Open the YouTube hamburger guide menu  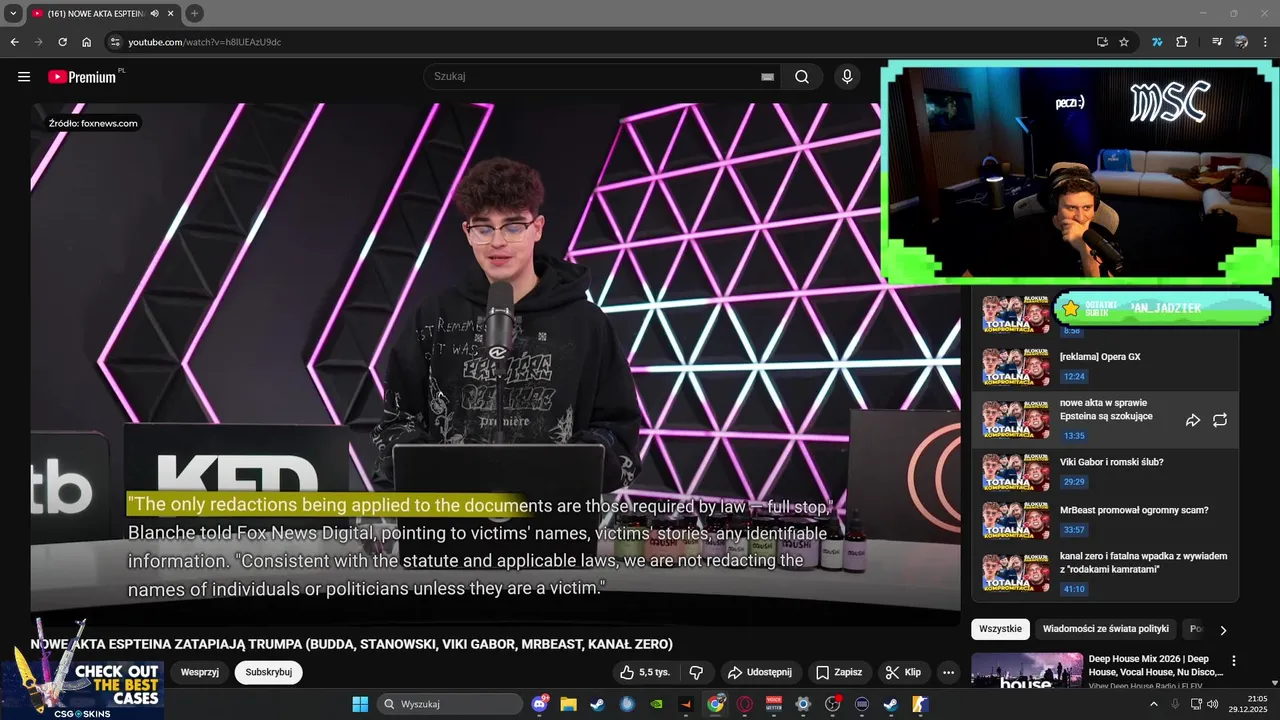[24, 77]
